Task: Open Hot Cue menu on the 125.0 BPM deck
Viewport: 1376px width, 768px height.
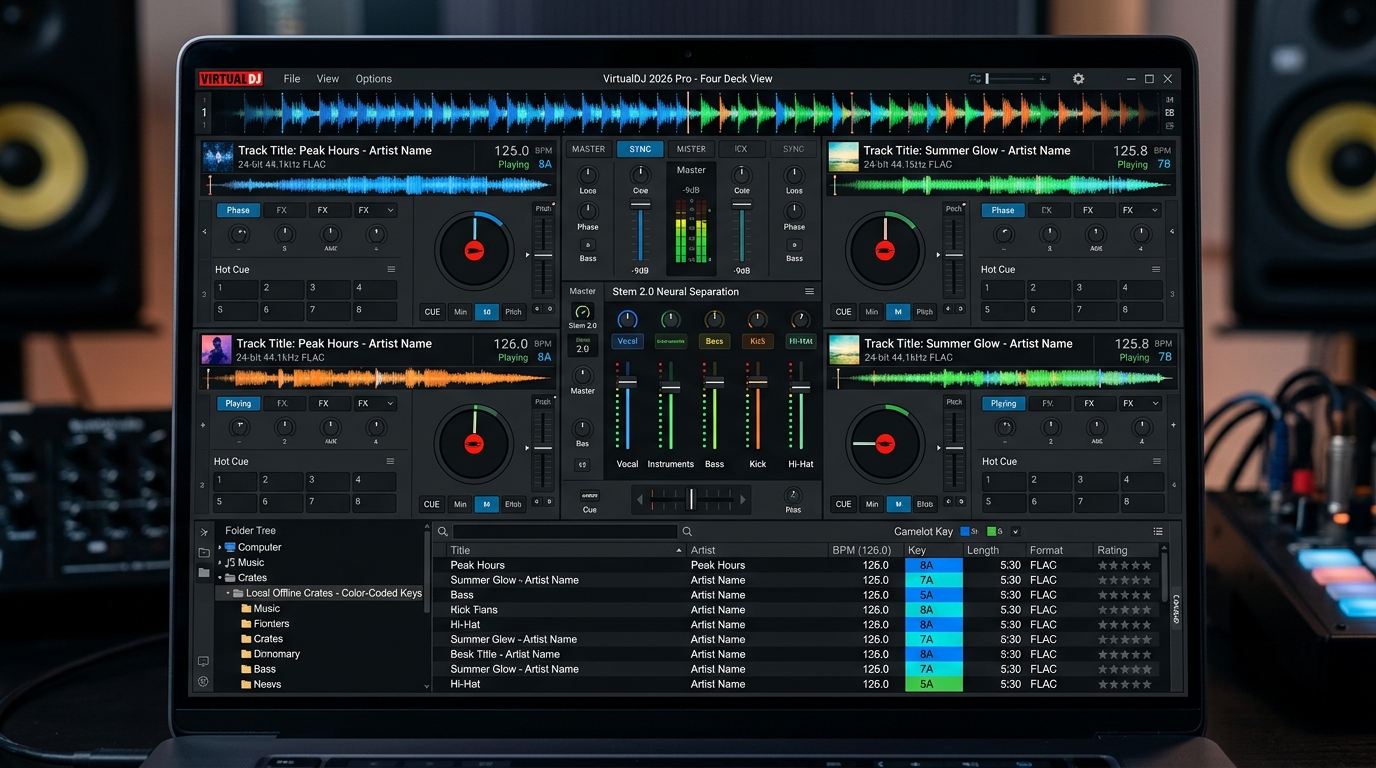Action: coord(391,269)
